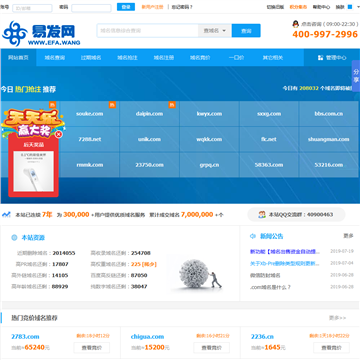Open the 过期域名 nav menu
The image size is (360, 360).
click(x=91, y=58)
